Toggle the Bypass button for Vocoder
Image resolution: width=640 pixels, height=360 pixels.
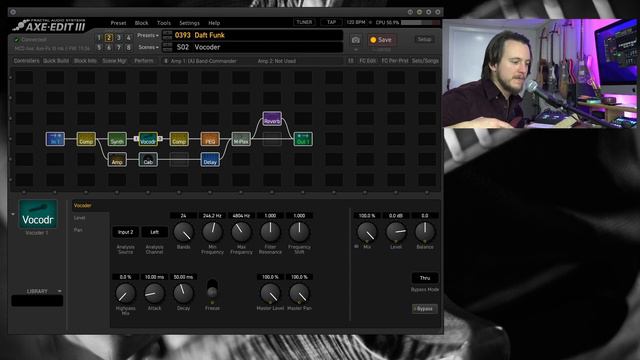coord(424,309)
